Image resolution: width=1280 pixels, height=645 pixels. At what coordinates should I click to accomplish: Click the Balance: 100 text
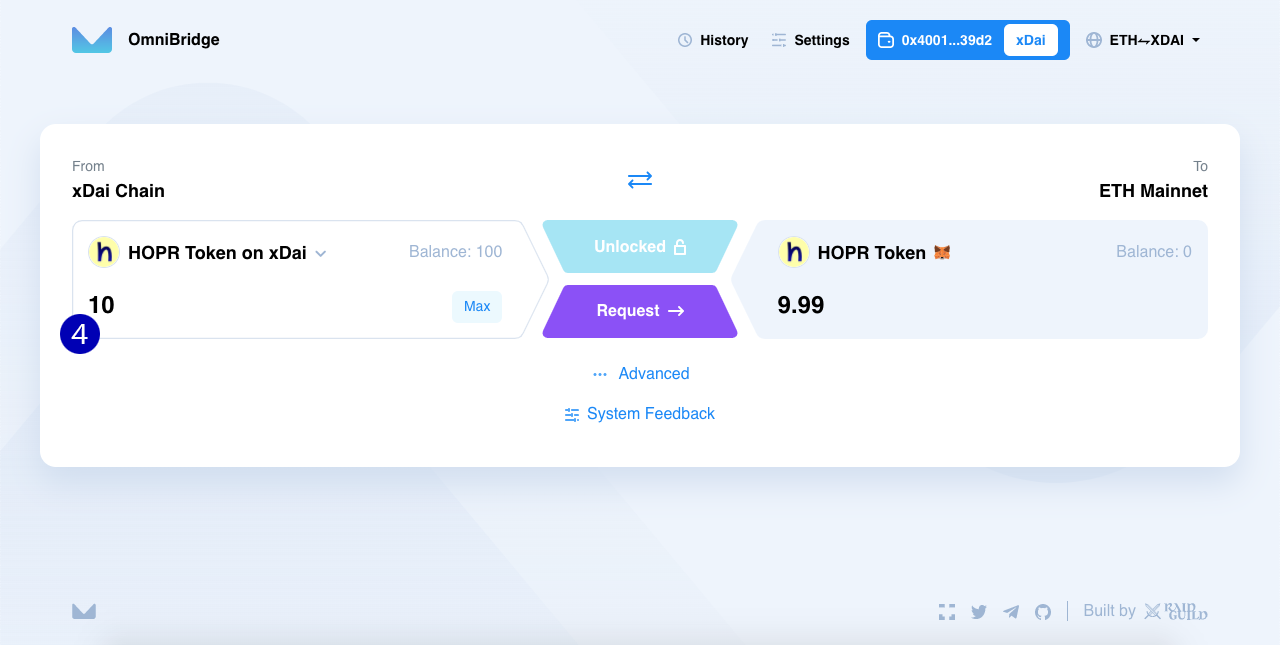coord(456,252)
